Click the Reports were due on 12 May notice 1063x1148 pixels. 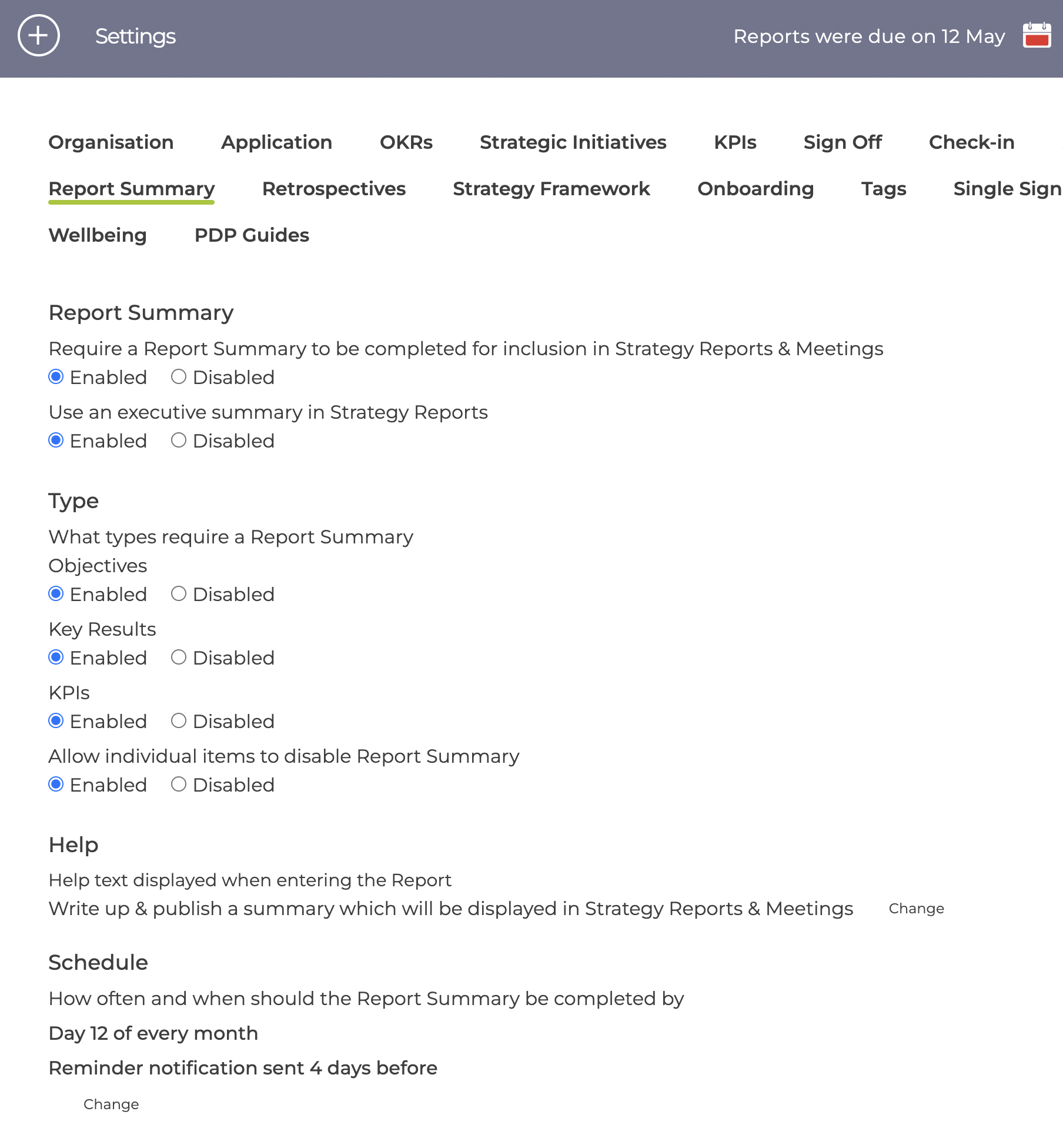(x=869, y=36)
